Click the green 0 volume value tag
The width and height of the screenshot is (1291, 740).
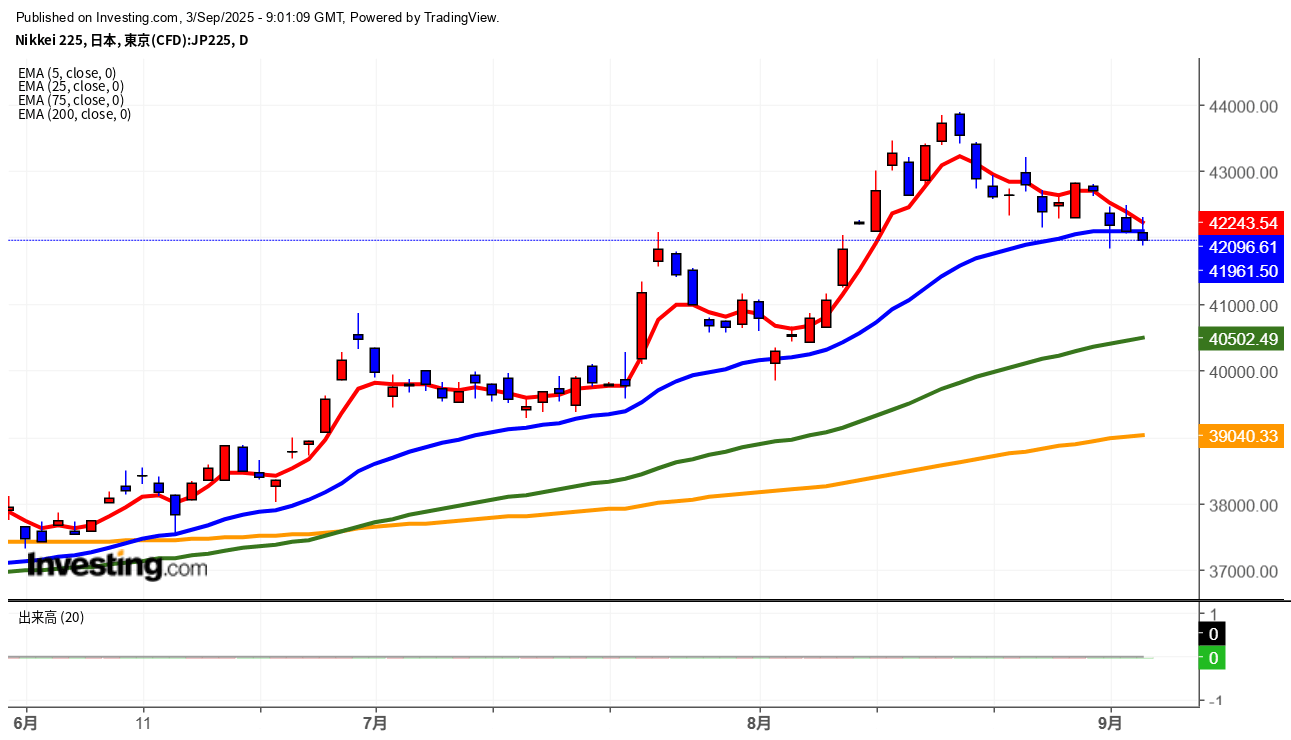point(1213,658)
